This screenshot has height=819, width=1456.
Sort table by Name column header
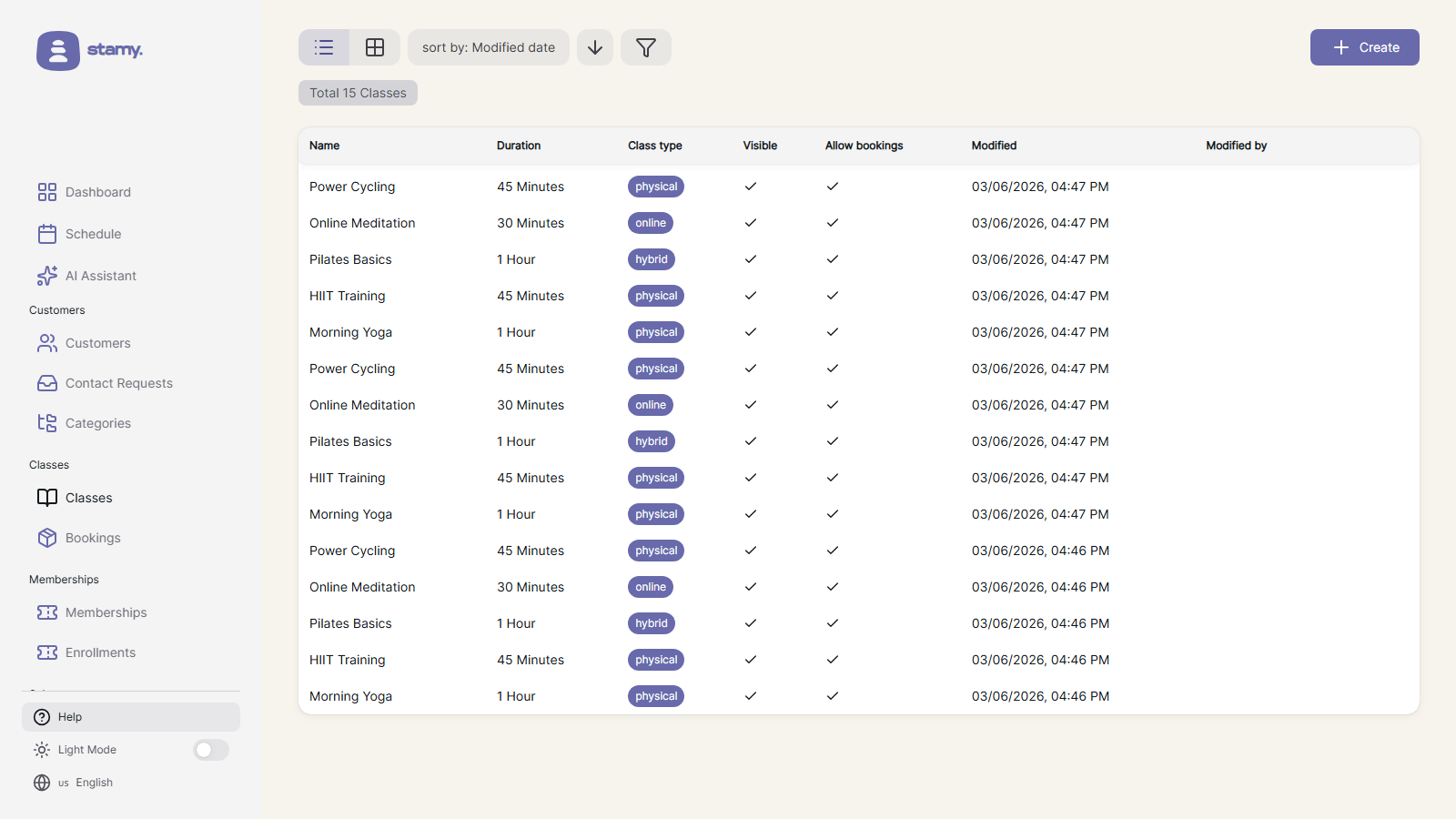(325, 146)
